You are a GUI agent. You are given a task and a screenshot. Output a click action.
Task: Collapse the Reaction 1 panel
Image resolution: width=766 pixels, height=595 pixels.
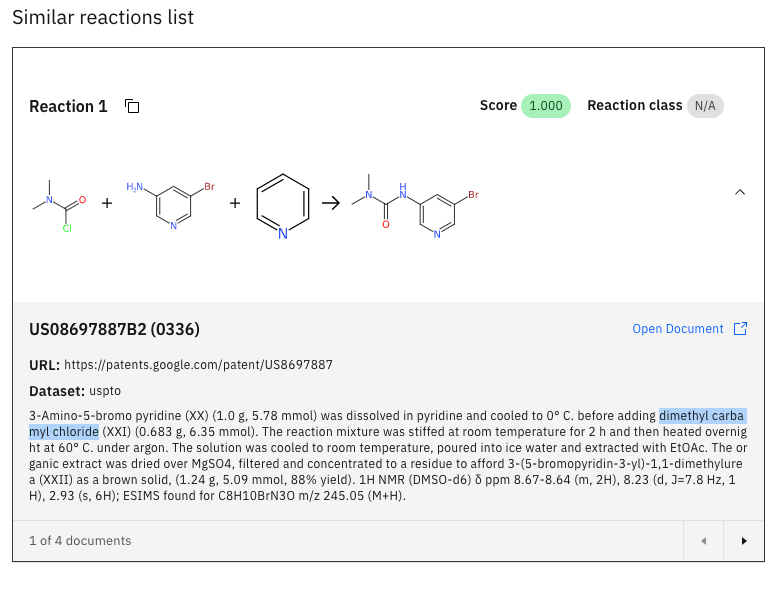pos(740,192)
